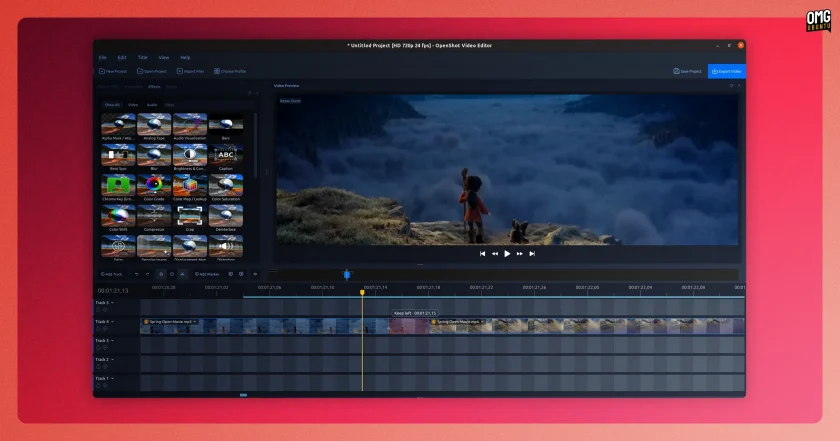Lock Track 5
840x441 pixels.
(98, 310)
